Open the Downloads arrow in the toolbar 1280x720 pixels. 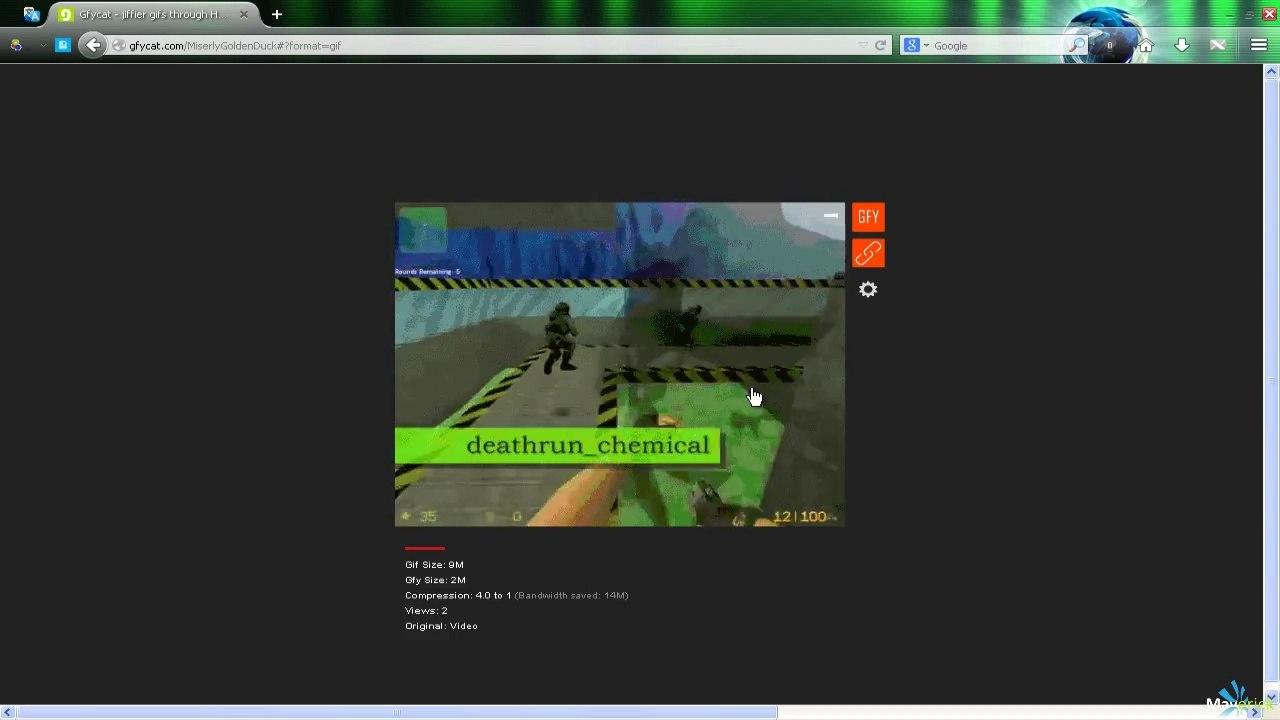[x=1182, y=45]
